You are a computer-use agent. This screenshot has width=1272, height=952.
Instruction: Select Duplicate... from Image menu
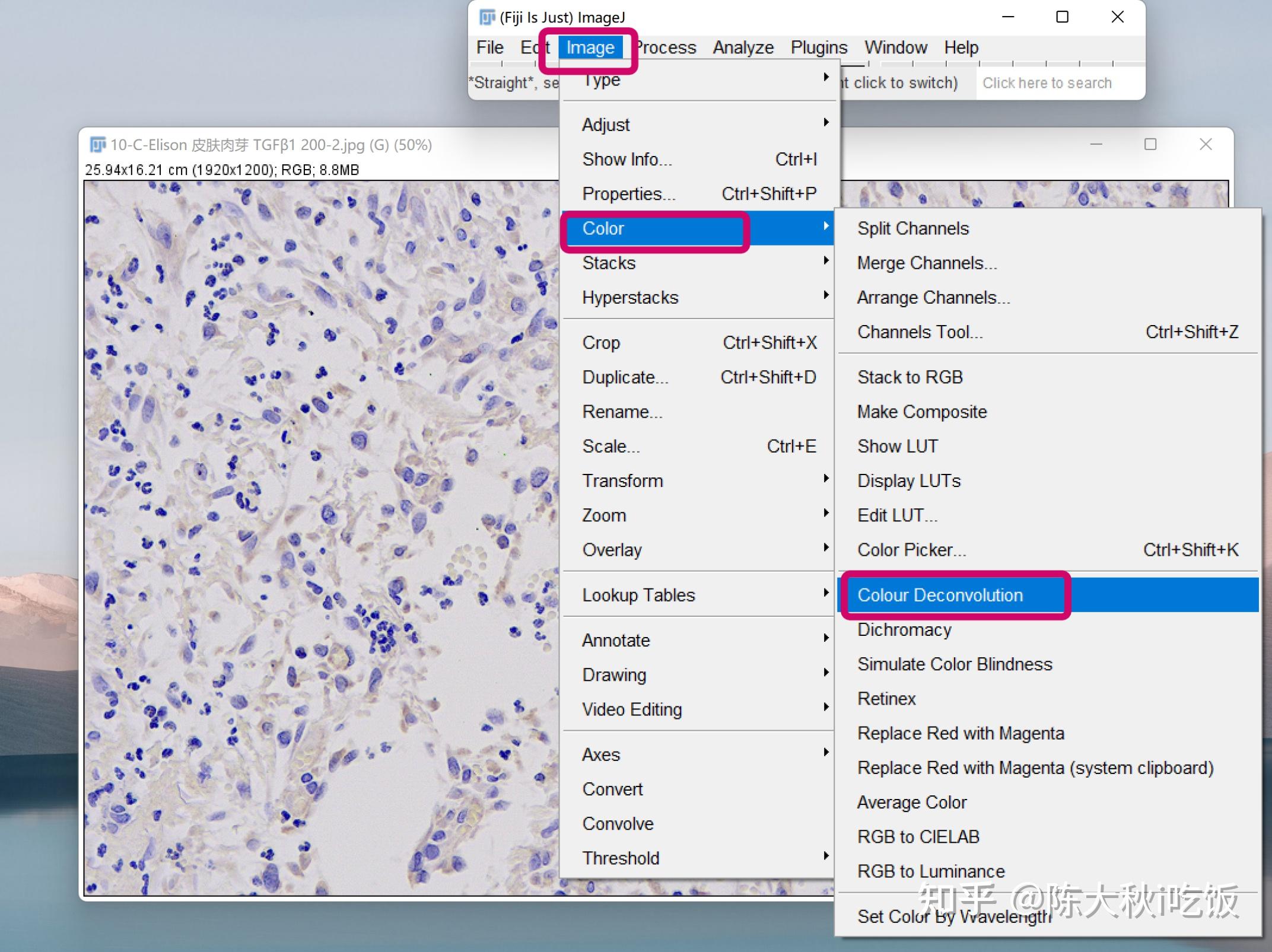[625, 377]
